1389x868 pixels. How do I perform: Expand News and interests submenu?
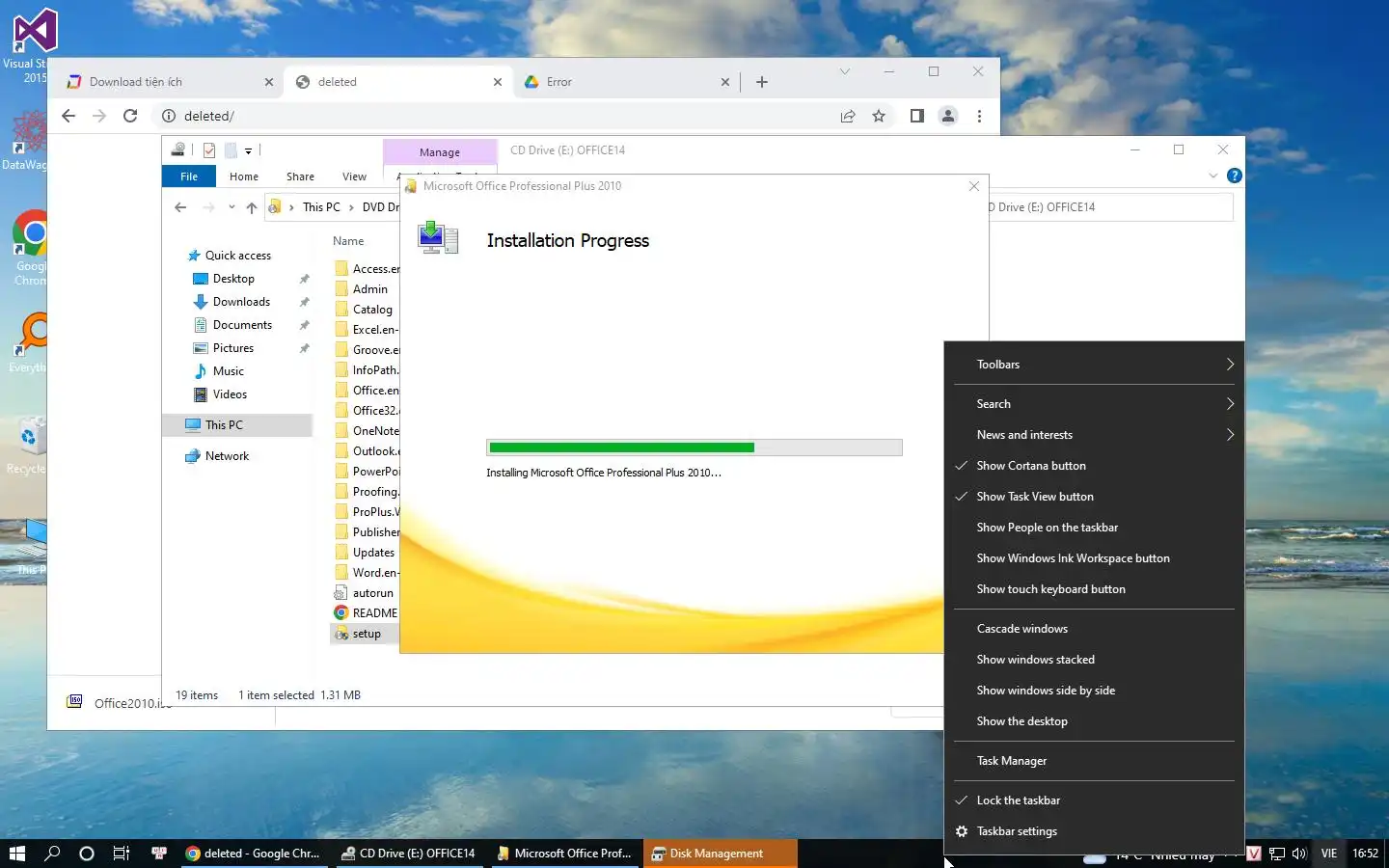coord(1094,435)
